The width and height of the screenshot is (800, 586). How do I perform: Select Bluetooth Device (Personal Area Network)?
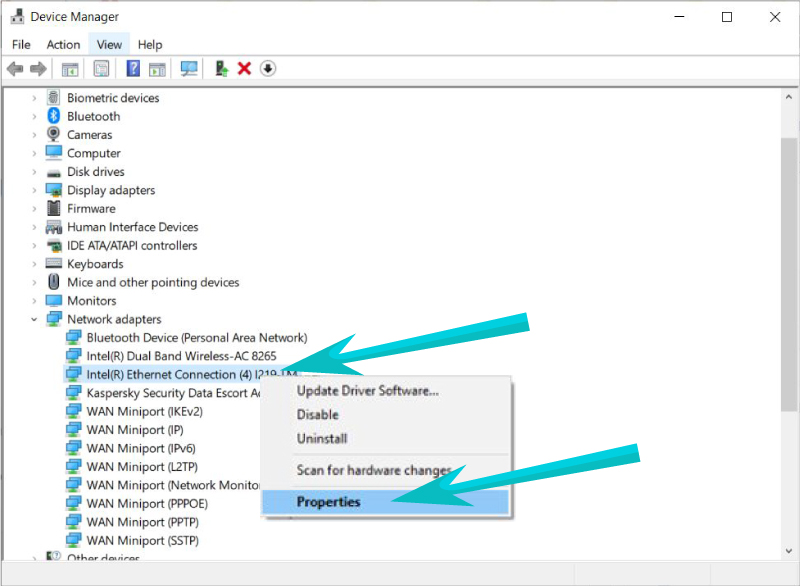[196, 338]
